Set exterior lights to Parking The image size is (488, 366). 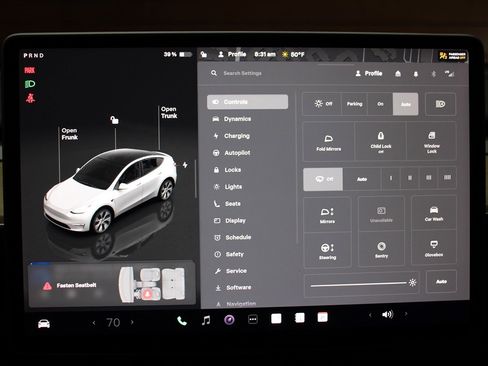coord(354,104)
